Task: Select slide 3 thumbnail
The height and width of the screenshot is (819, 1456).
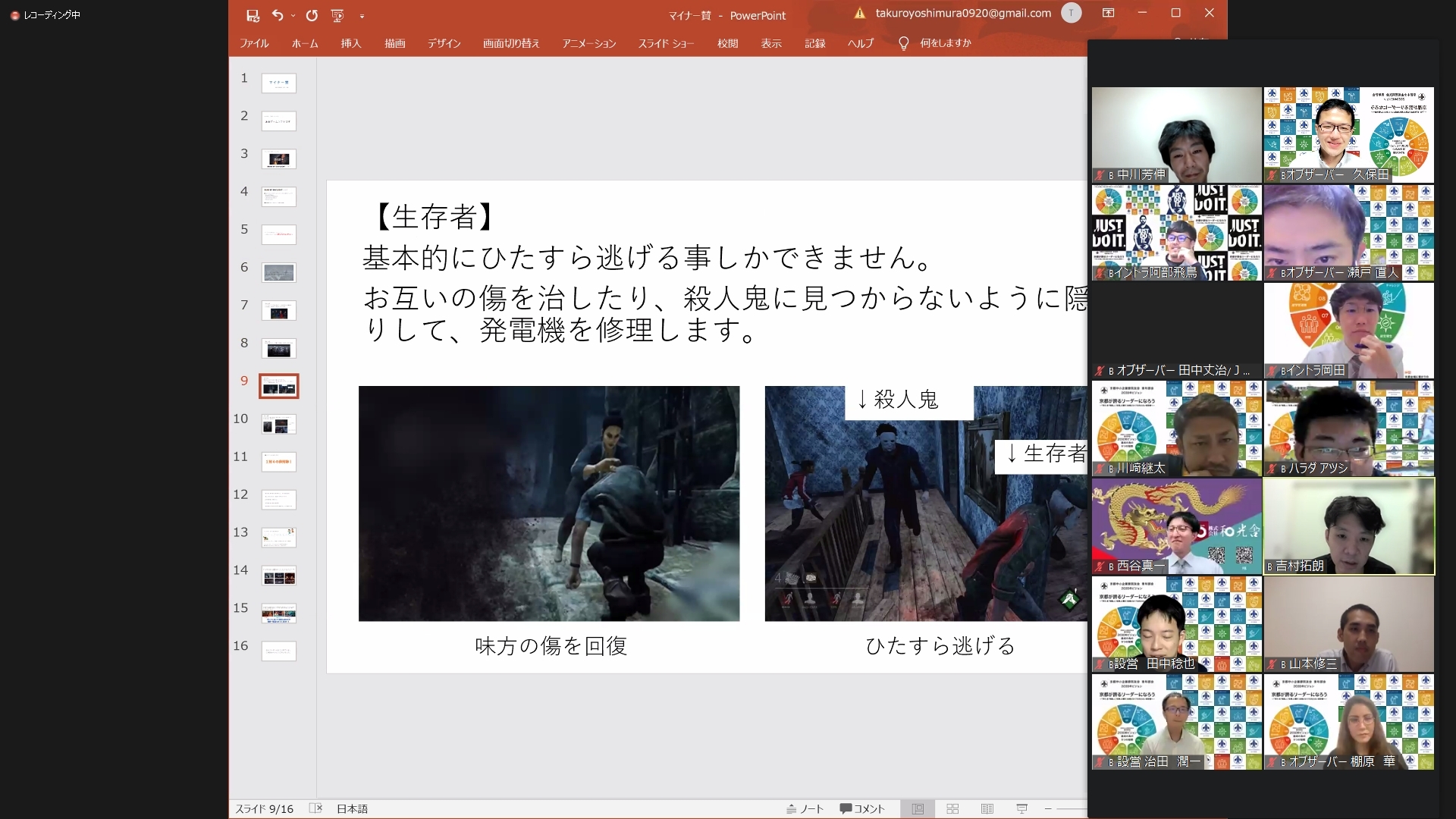Action: click(279, 158)
